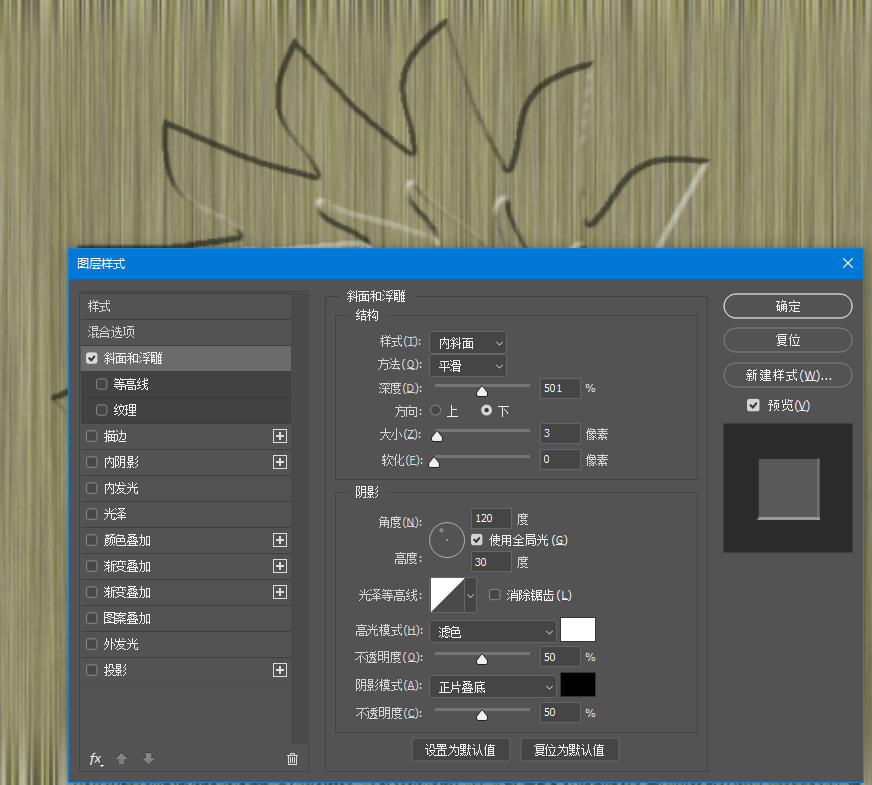Select the 描边 effect row

tap(186, 436)
